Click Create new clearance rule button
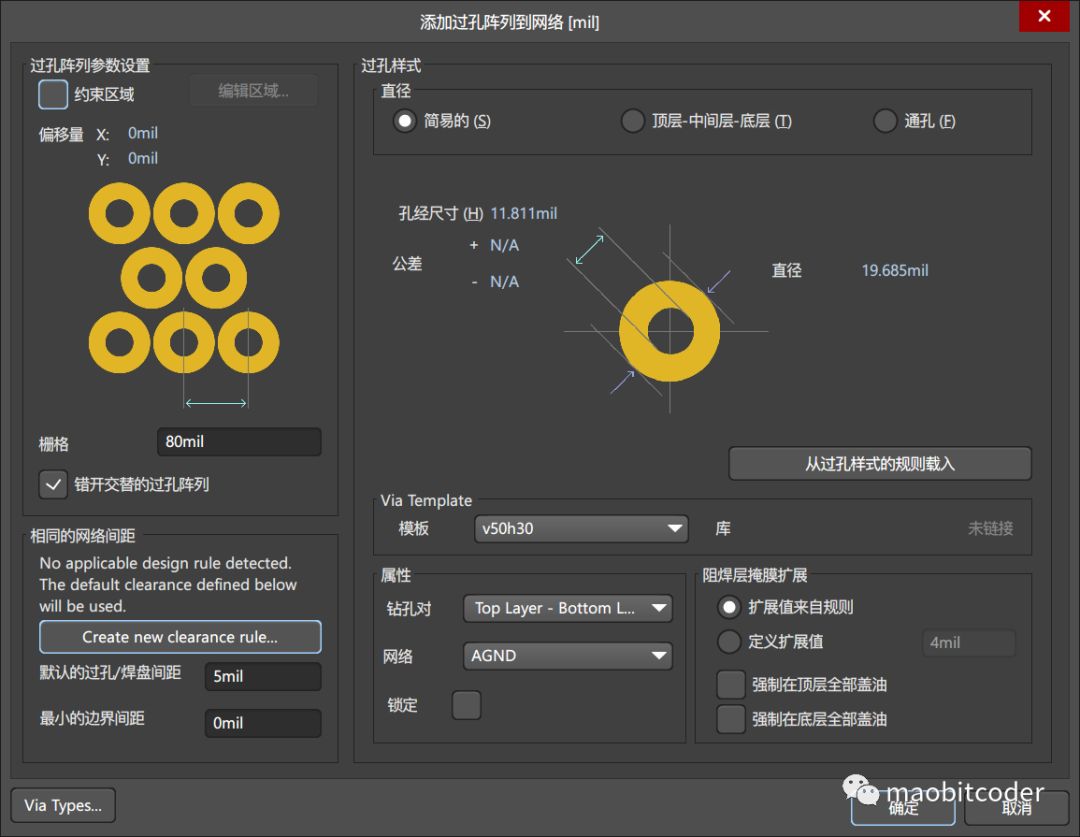Image resolution: width=1080 pixels, height=837 pixels. click(180, 637)
